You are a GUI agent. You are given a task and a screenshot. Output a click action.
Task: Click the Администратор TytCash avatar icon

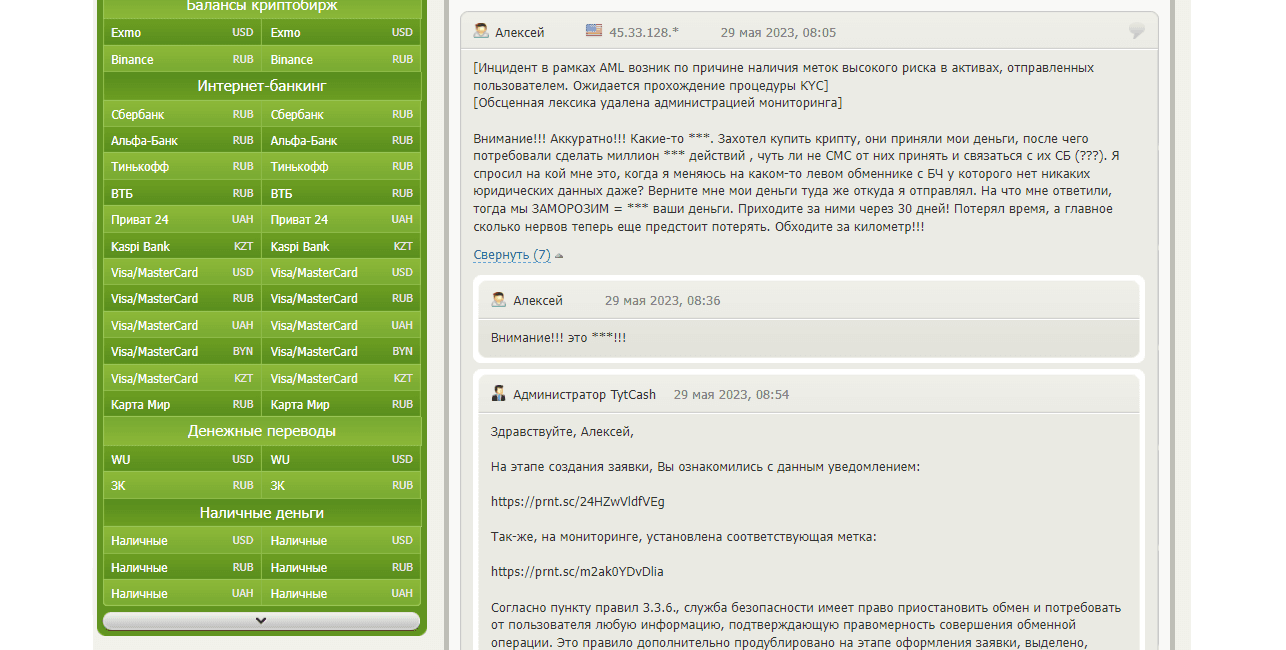[x=499, y=394]
